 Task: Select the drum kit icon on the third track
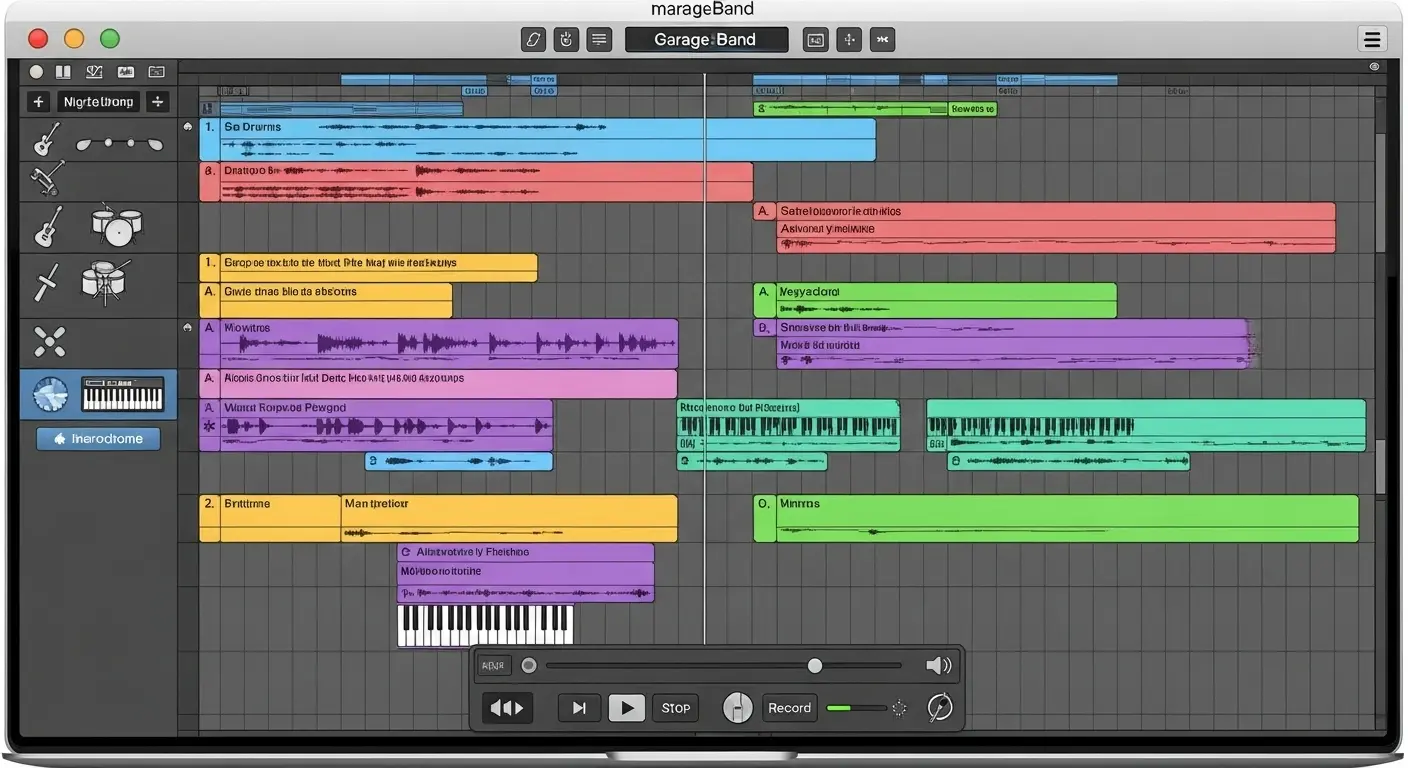coord(117,226)
